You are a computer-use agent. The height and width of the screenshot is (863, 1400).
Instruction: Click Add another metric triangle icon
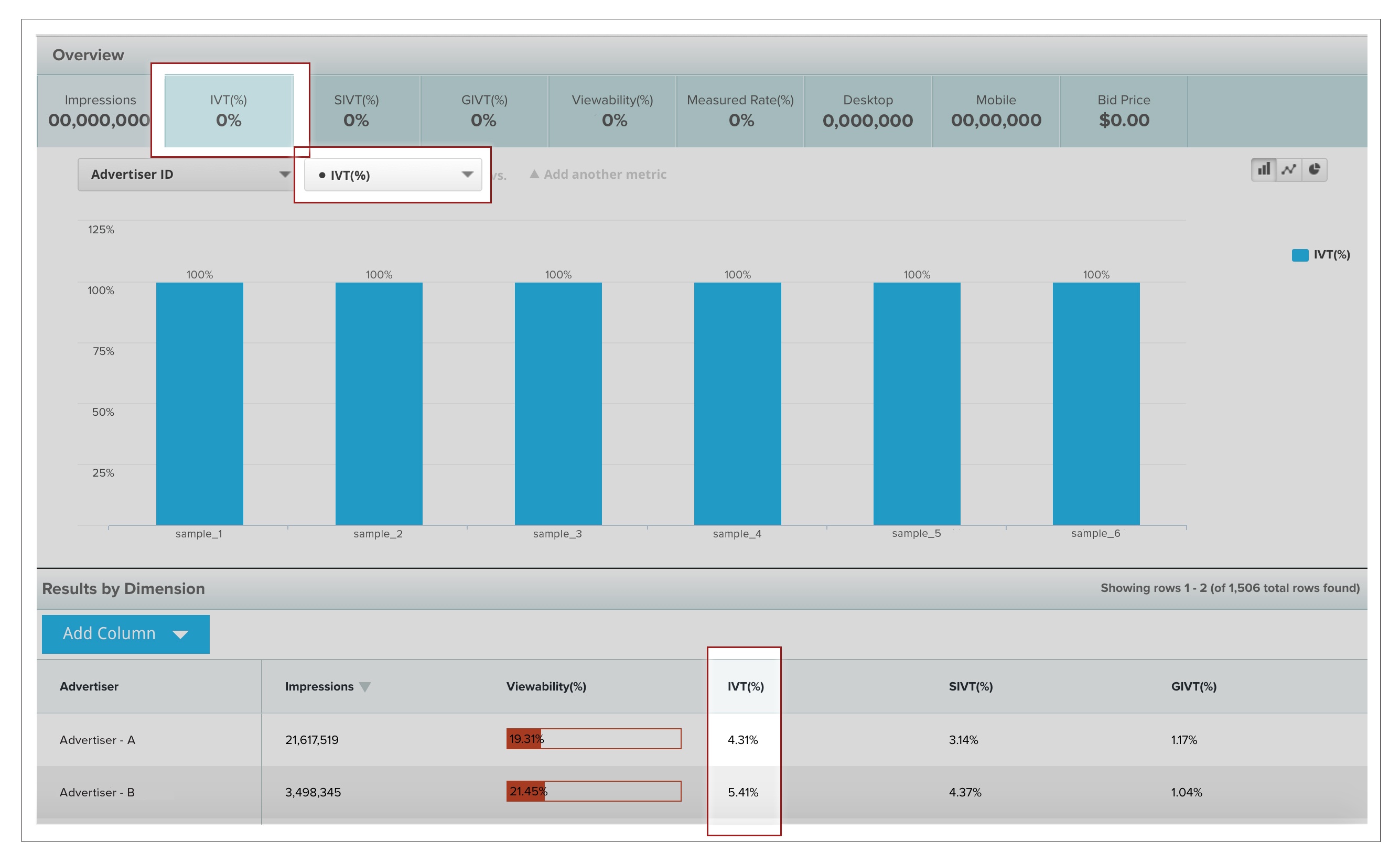pyautogui.click(x=534, y=174)
